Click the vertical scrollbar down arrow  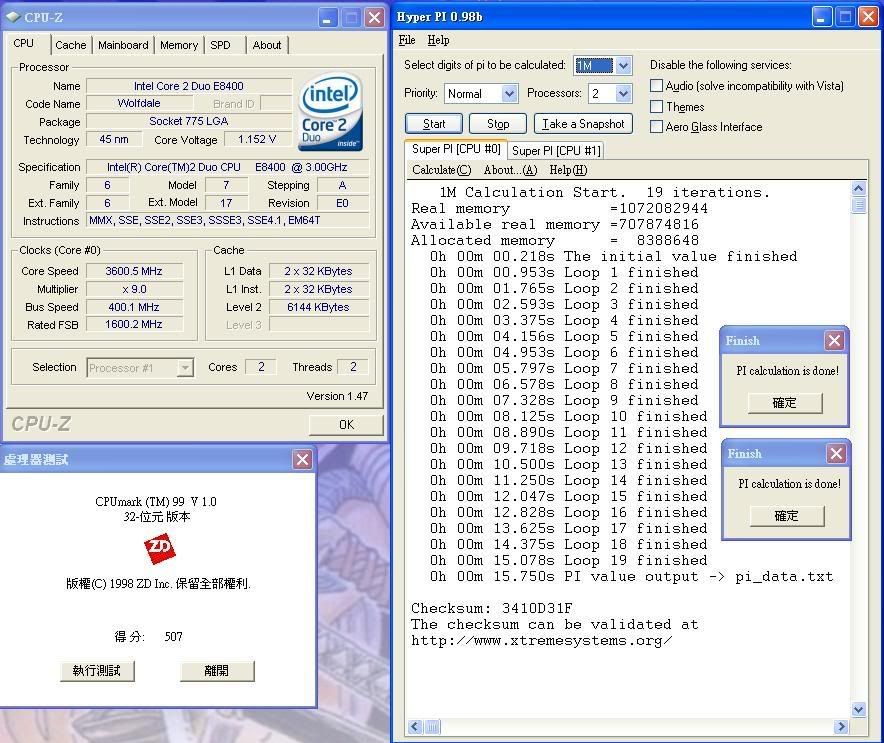pyautogui.click(x=858, y=709)
